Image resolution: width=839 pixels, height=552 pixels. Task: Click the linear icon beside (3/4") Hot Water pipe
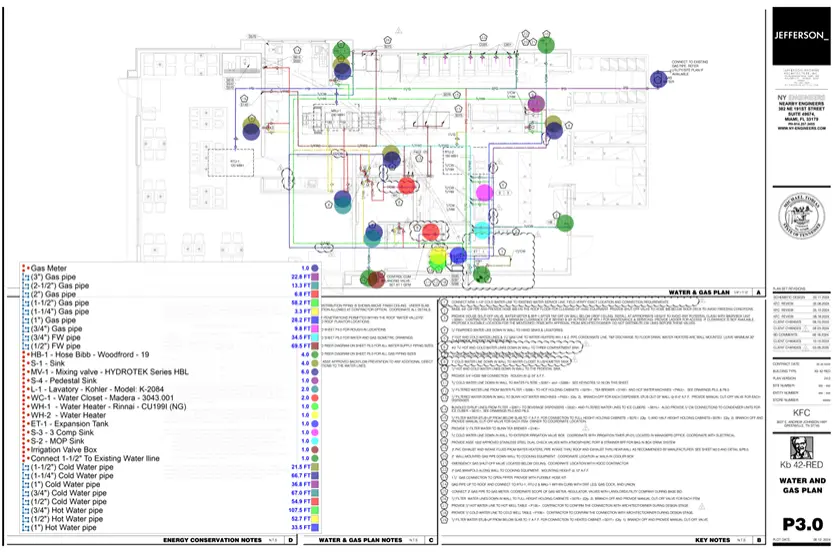[25, 510]
